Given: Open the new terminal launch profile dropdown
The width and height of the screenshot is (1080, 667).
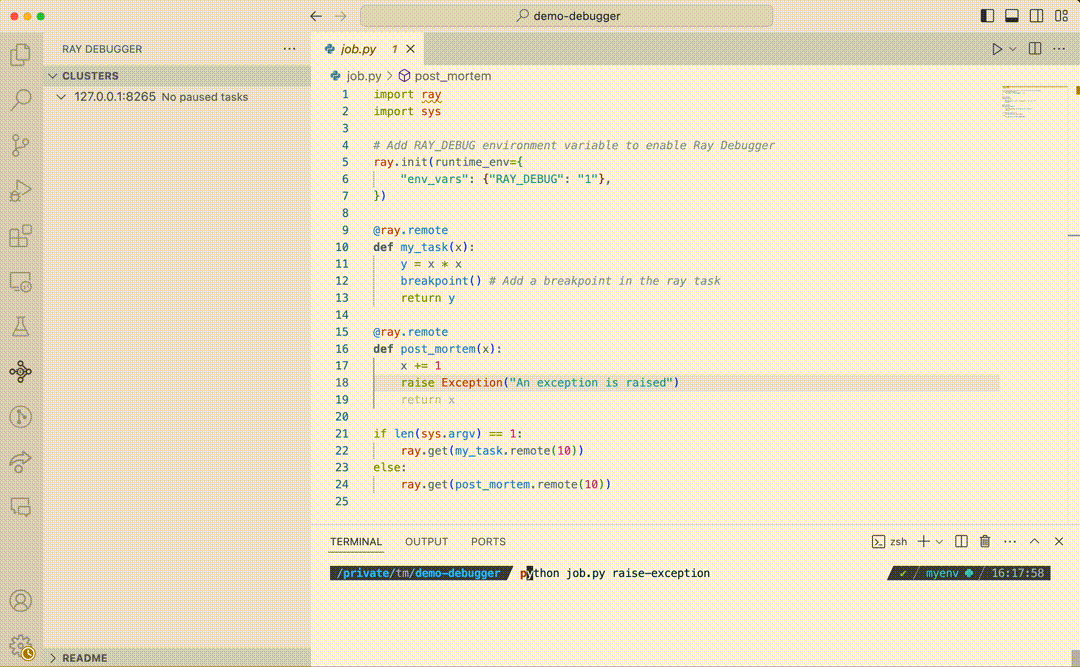Looking at the screenshot, I should [939, 541].
